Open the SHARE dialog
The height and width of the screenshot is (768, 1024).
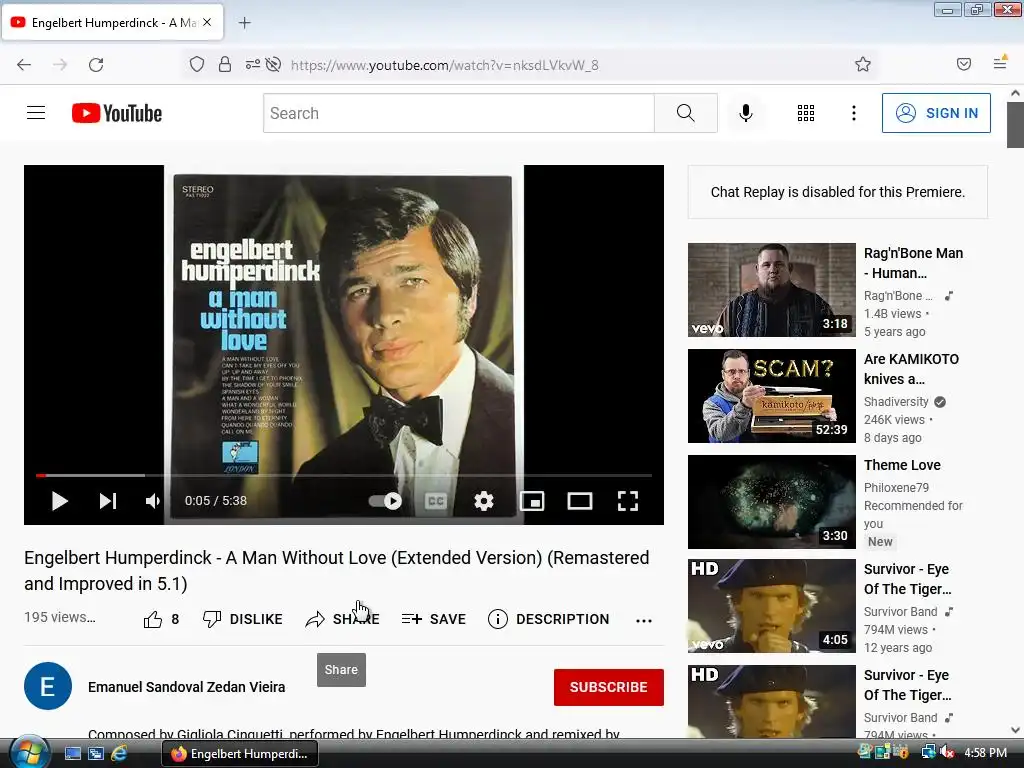[342, 619]
